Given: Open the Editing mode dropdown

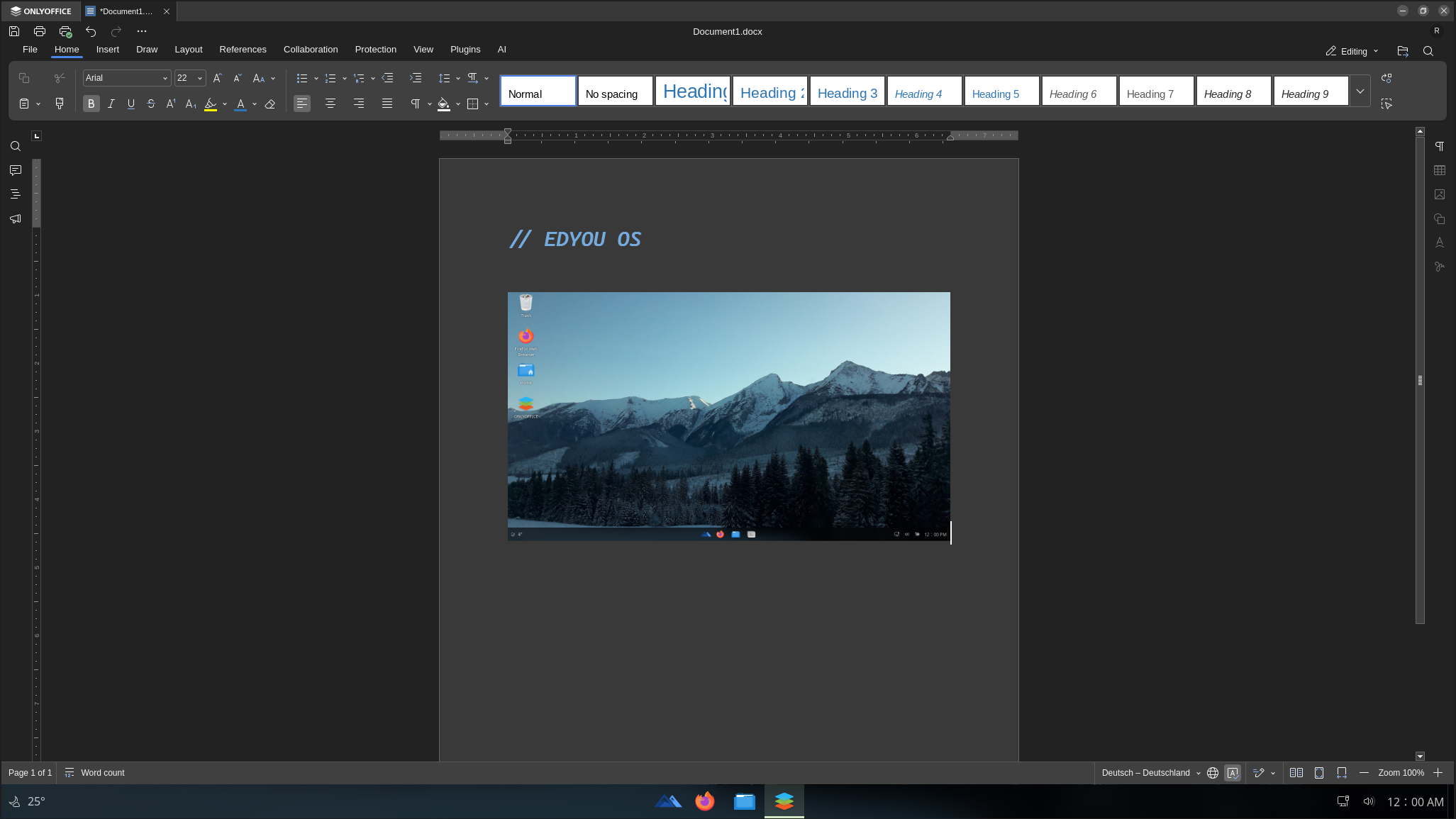Looking at the screenshot, I should (x=1352, y=51).
